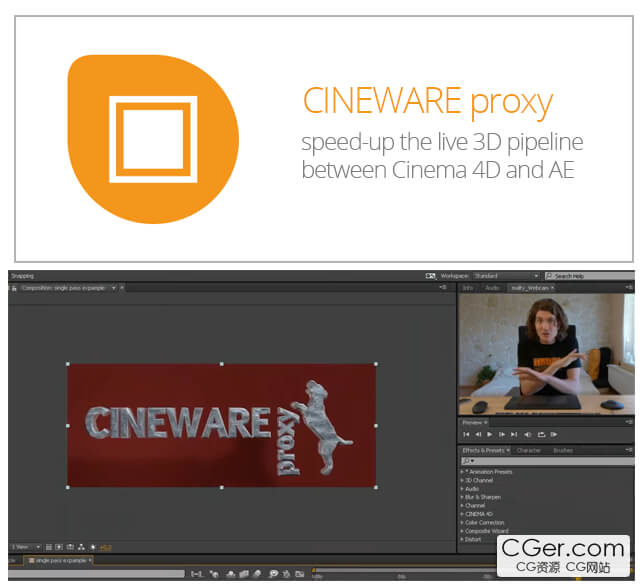Jump to first frame in Preview panel
Screen dimensions: 640x587
pyautogui.click(x=466, y=434)
